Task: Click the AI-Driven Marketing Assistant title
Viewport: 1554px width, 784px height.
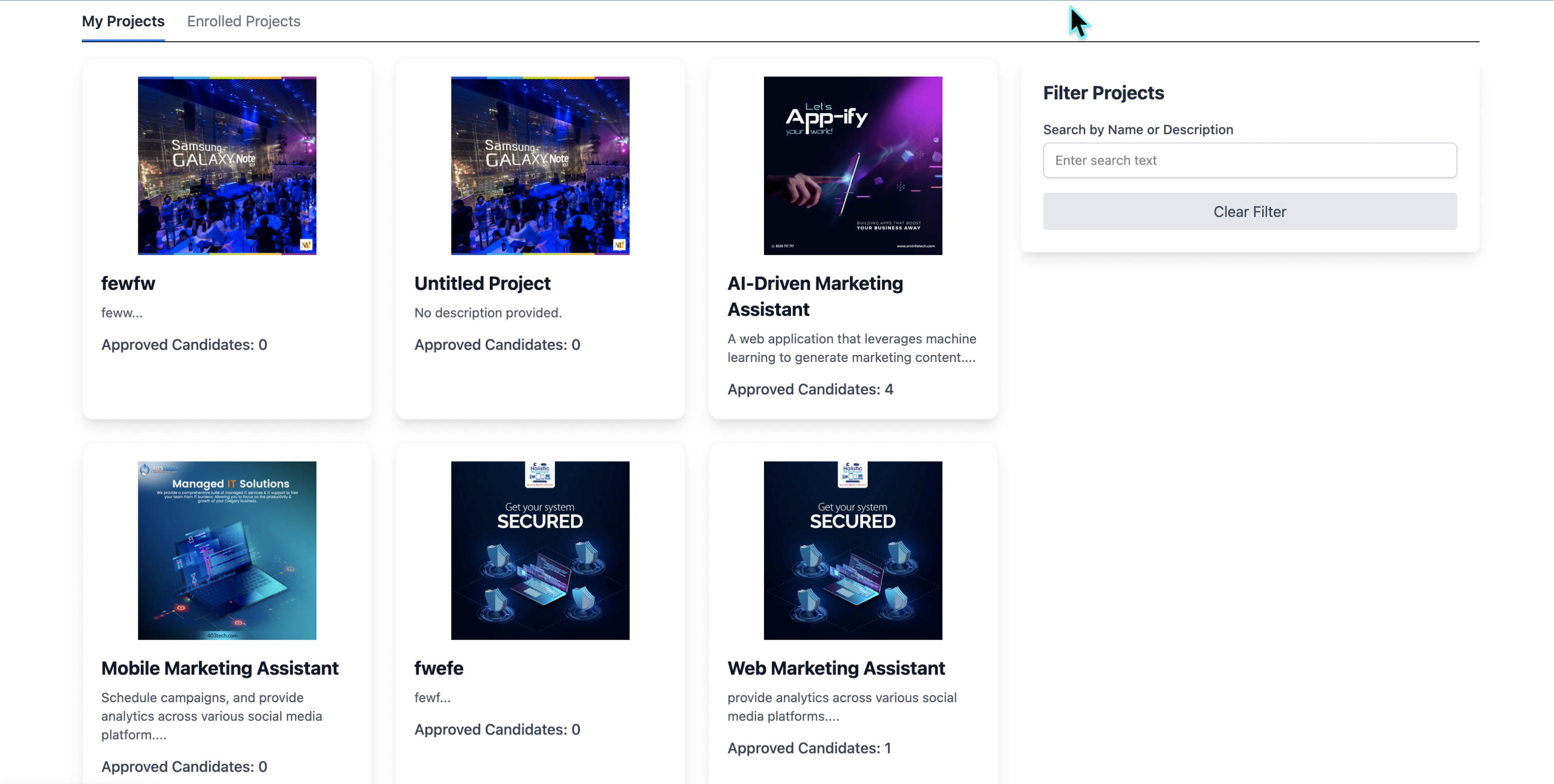Action: coord(814,296)
